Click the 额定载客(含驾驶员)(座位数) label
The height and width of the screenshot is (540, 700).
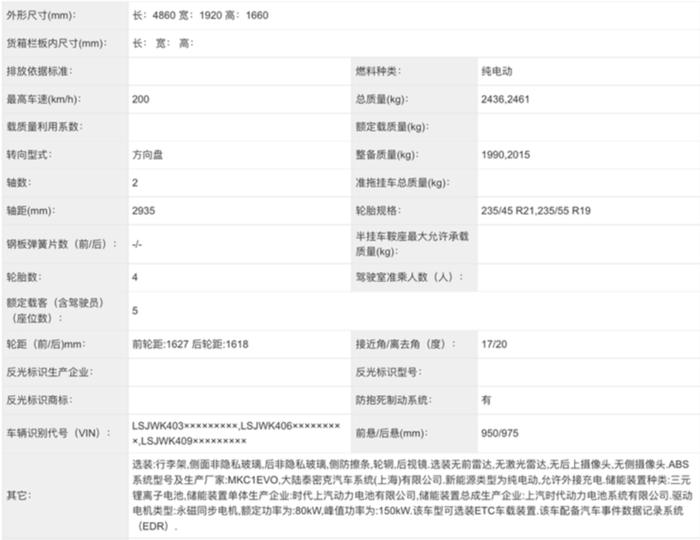coord(55,311)
